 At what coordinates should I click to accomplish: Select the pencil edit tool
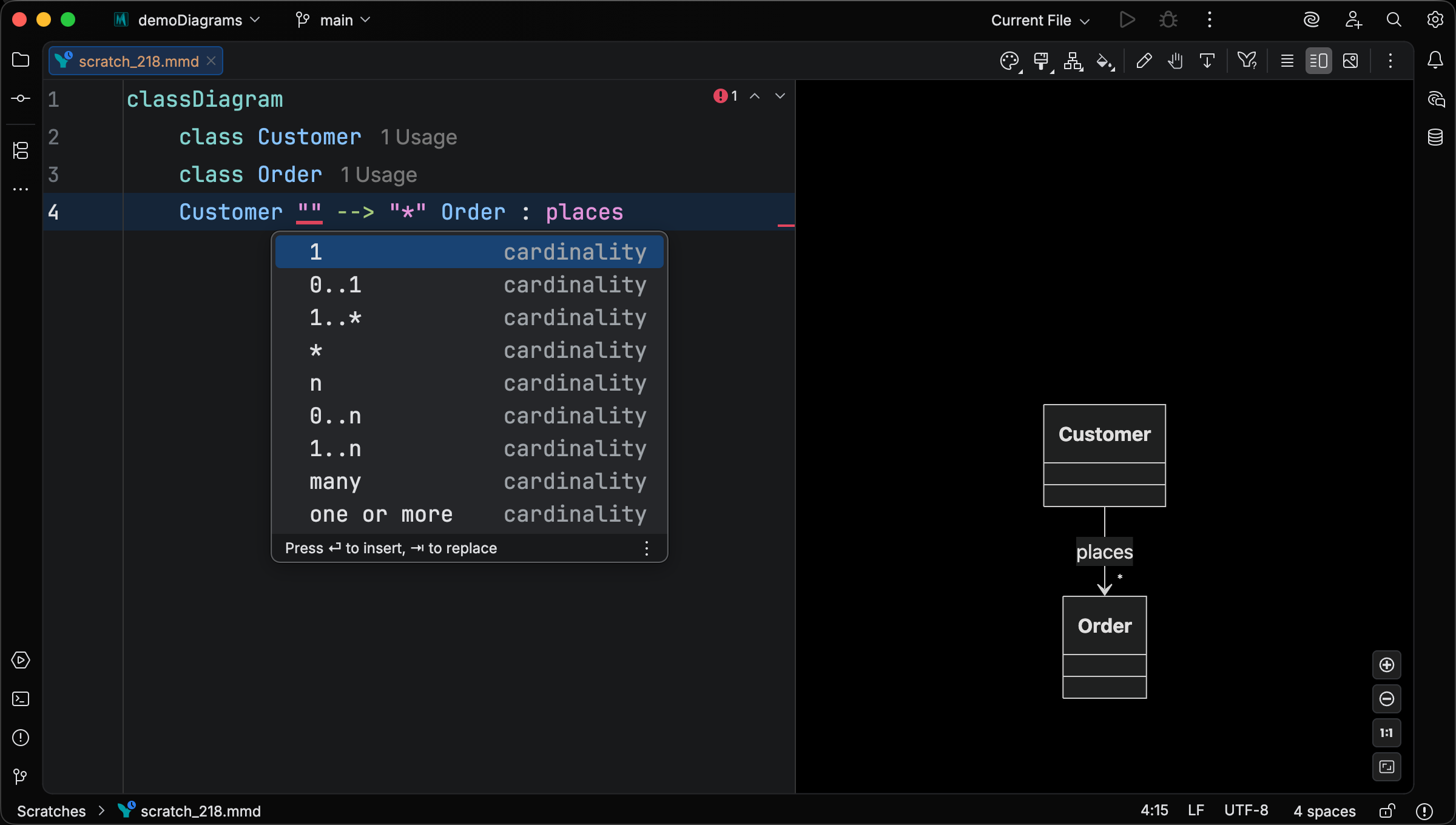(1144, 61)
